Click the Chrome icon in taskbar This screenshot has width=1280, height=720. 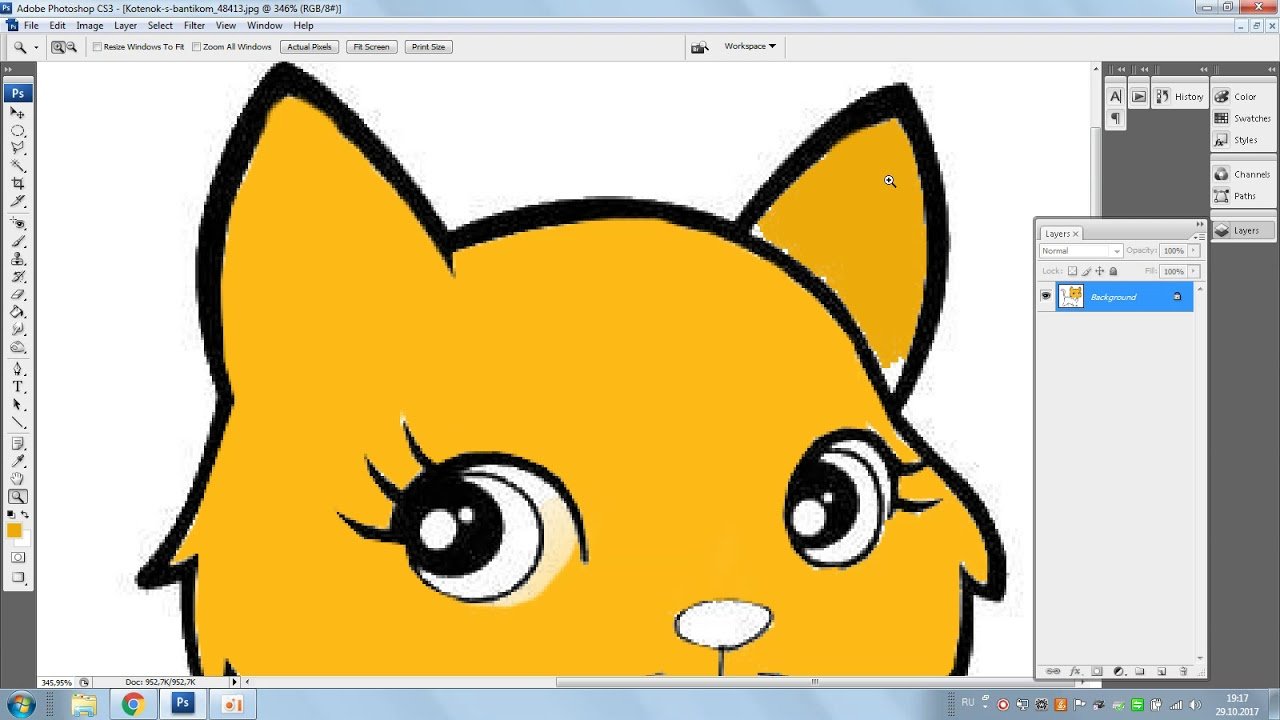tap(132, 705)
